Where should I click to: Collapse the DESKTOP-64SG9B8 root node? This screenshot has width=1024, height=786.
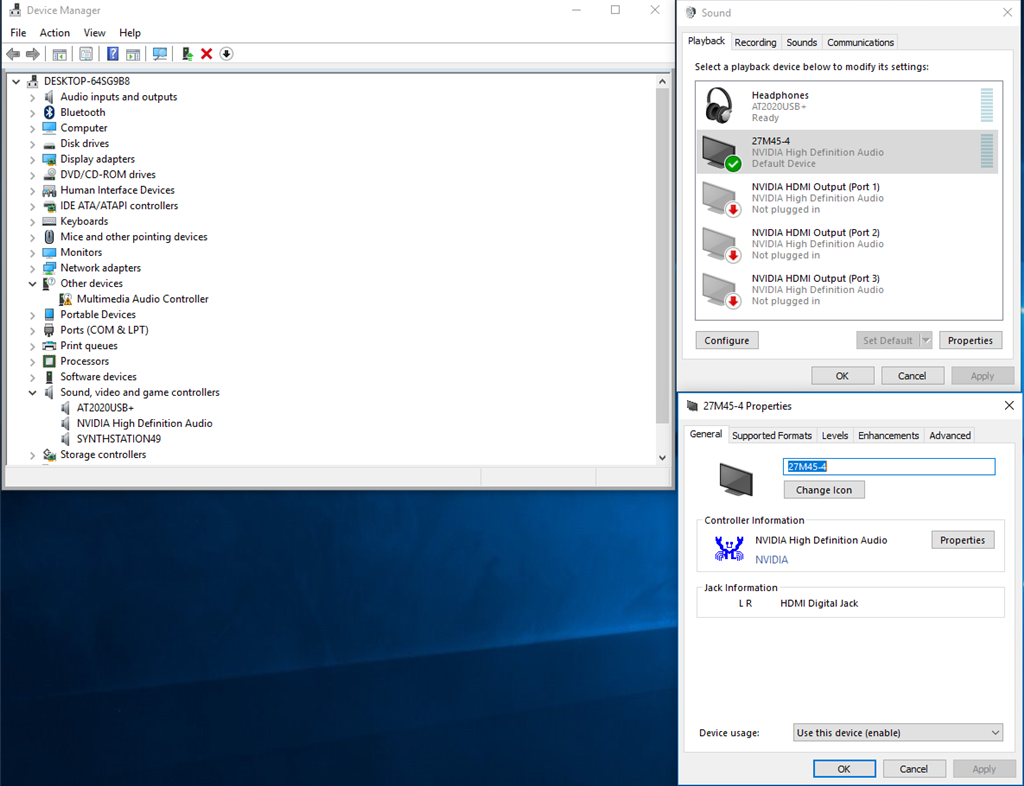(x=16, y=82)
